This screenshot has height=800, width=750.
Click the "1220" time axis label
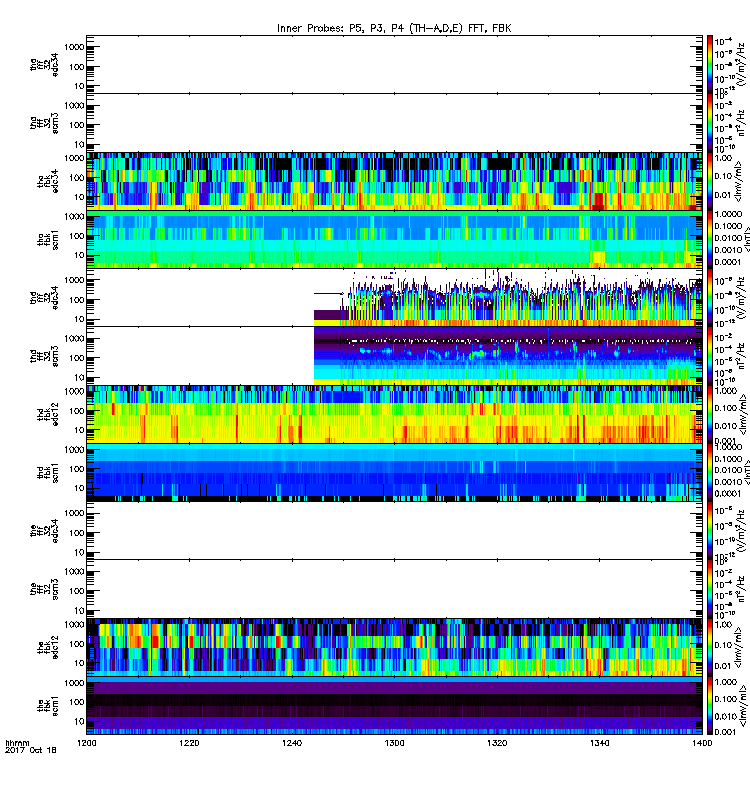click(x=189, y=743)
